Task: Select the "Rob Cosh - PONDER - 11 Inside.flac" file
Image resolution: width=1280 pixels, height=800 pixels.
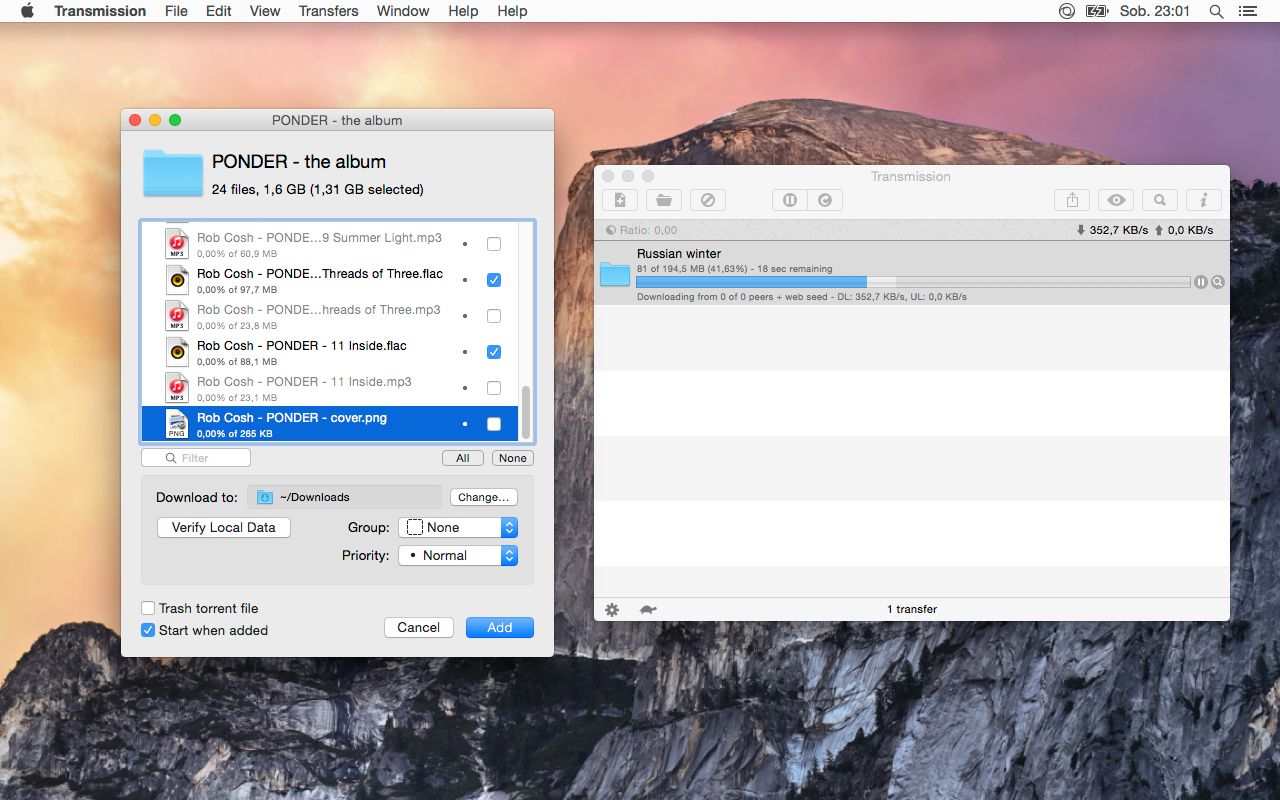Action: point(330,352)
